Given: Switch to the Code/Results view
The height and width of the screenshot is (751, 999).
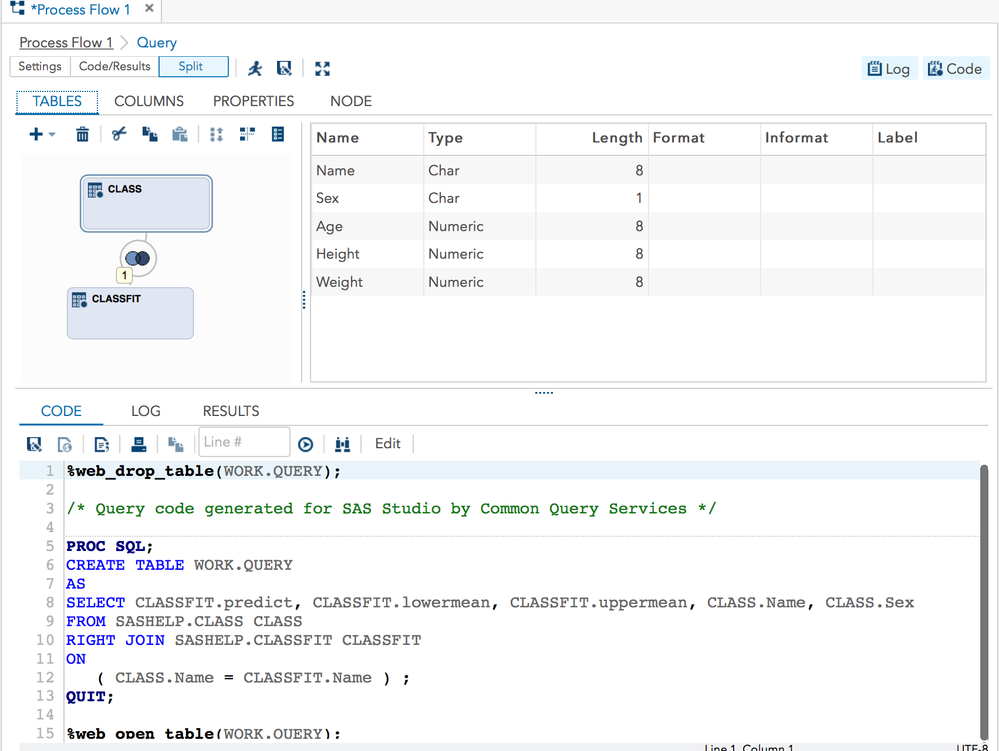Looking at the screenshot, I should 115,67.
